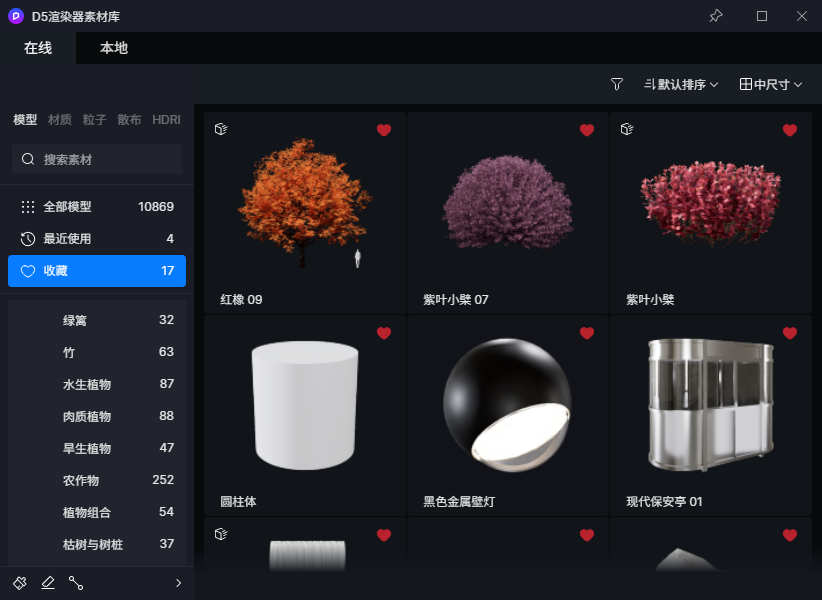822x600 pixels.
Task: Toggle the heart on the bottom-row card with a cube icon
Action: (x=384, y=535)
